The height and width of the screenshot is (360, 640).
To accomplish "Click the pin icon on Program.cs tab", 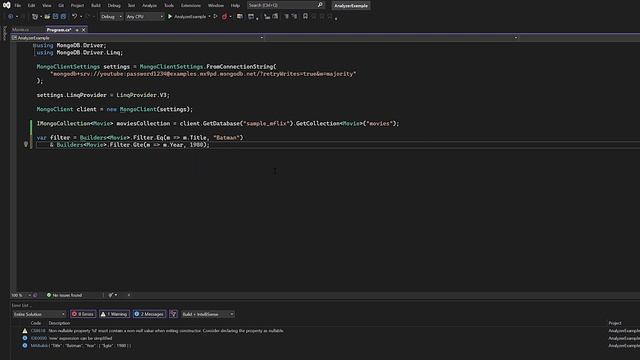I will [77, 30].
